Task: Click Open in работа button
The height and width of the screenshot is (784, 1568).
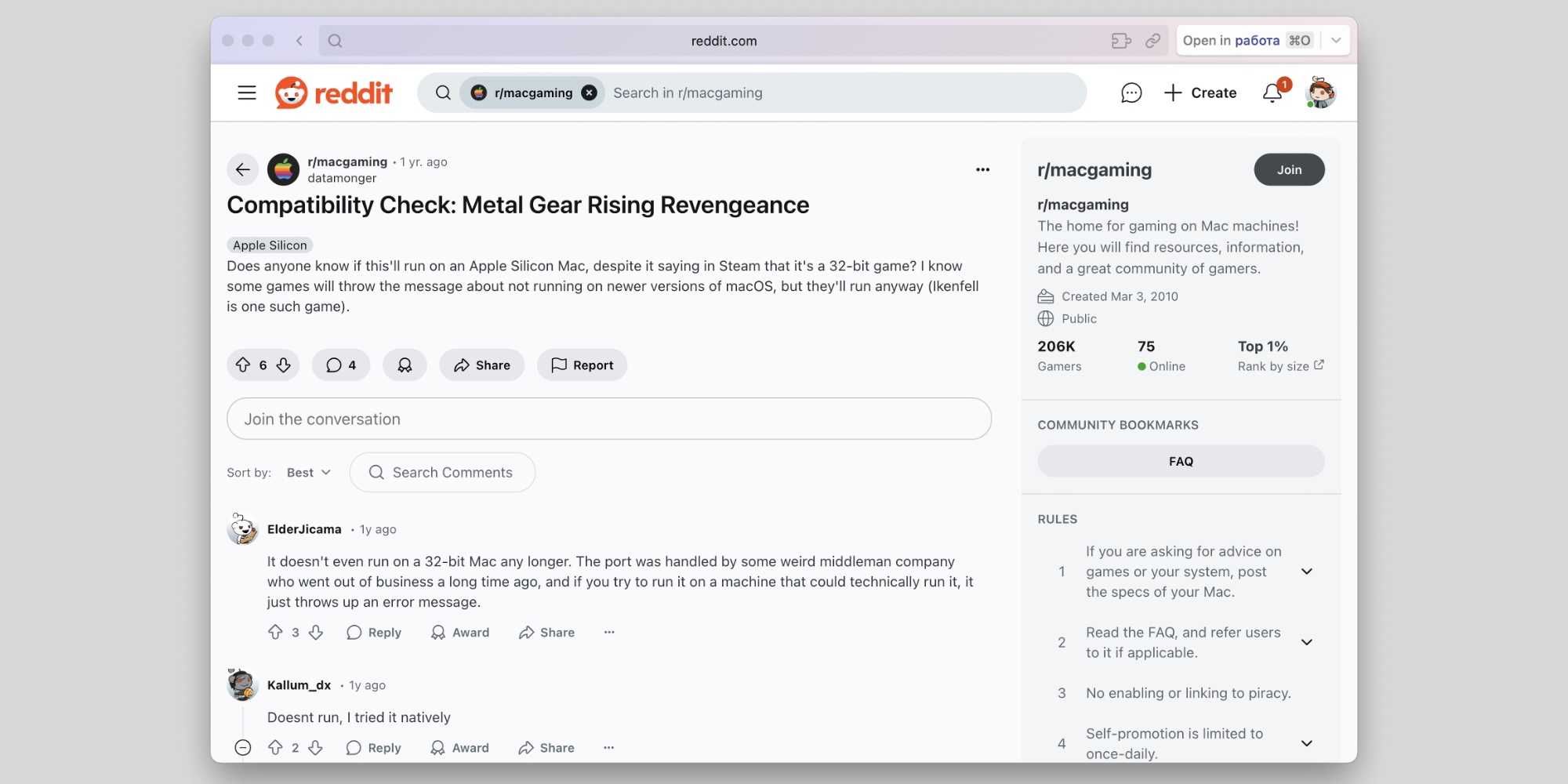Action: [1247, 41]
